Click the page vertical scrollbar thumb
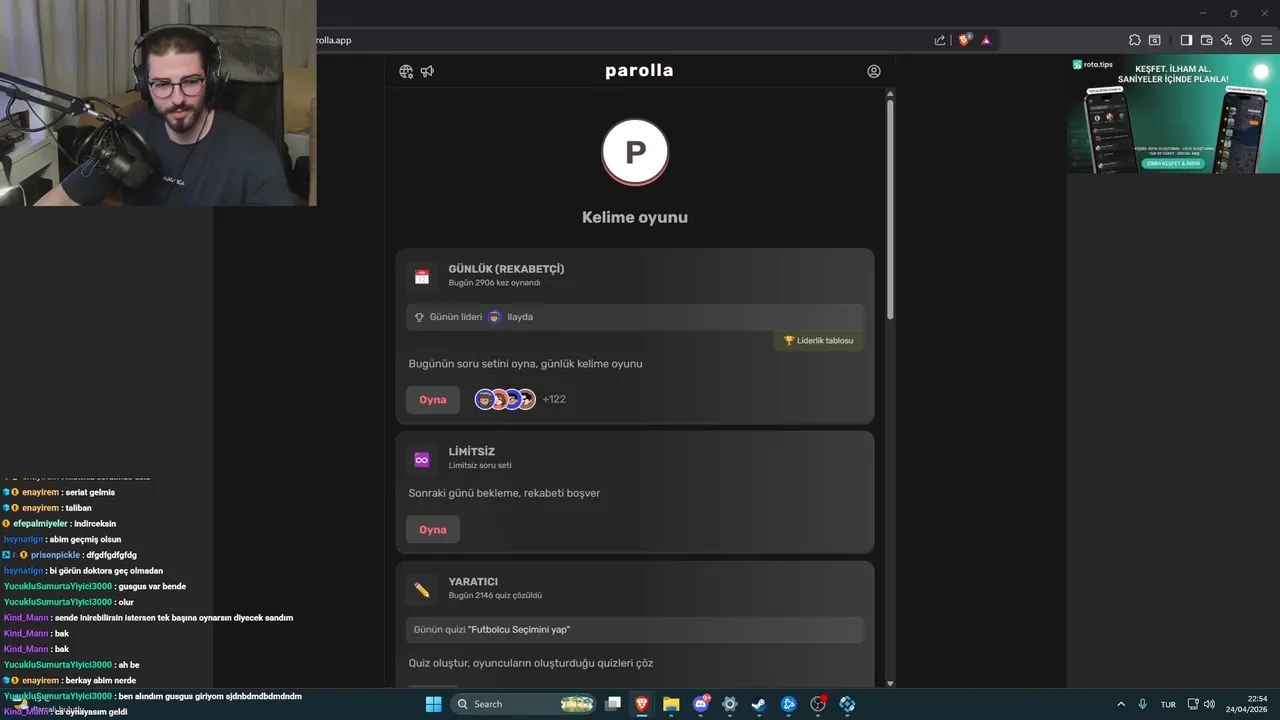This screenshot has width=1280, height=720. [x=890, y=208]
